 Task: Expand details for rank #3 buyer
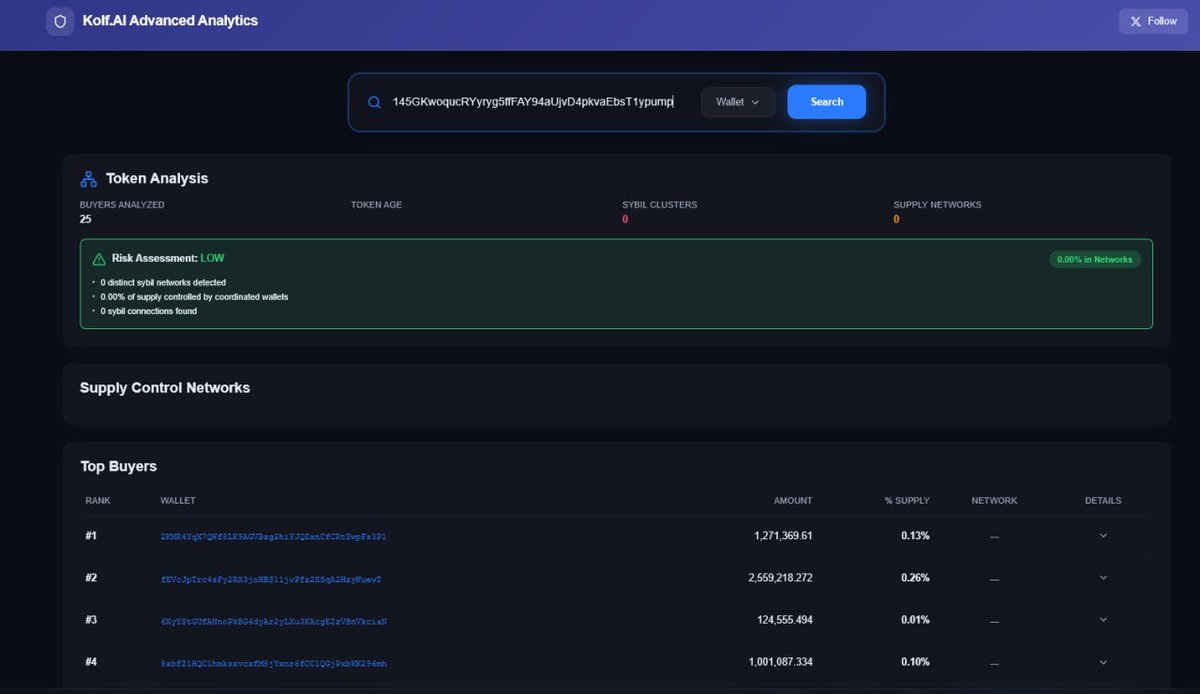click(x=1103, y=620)
